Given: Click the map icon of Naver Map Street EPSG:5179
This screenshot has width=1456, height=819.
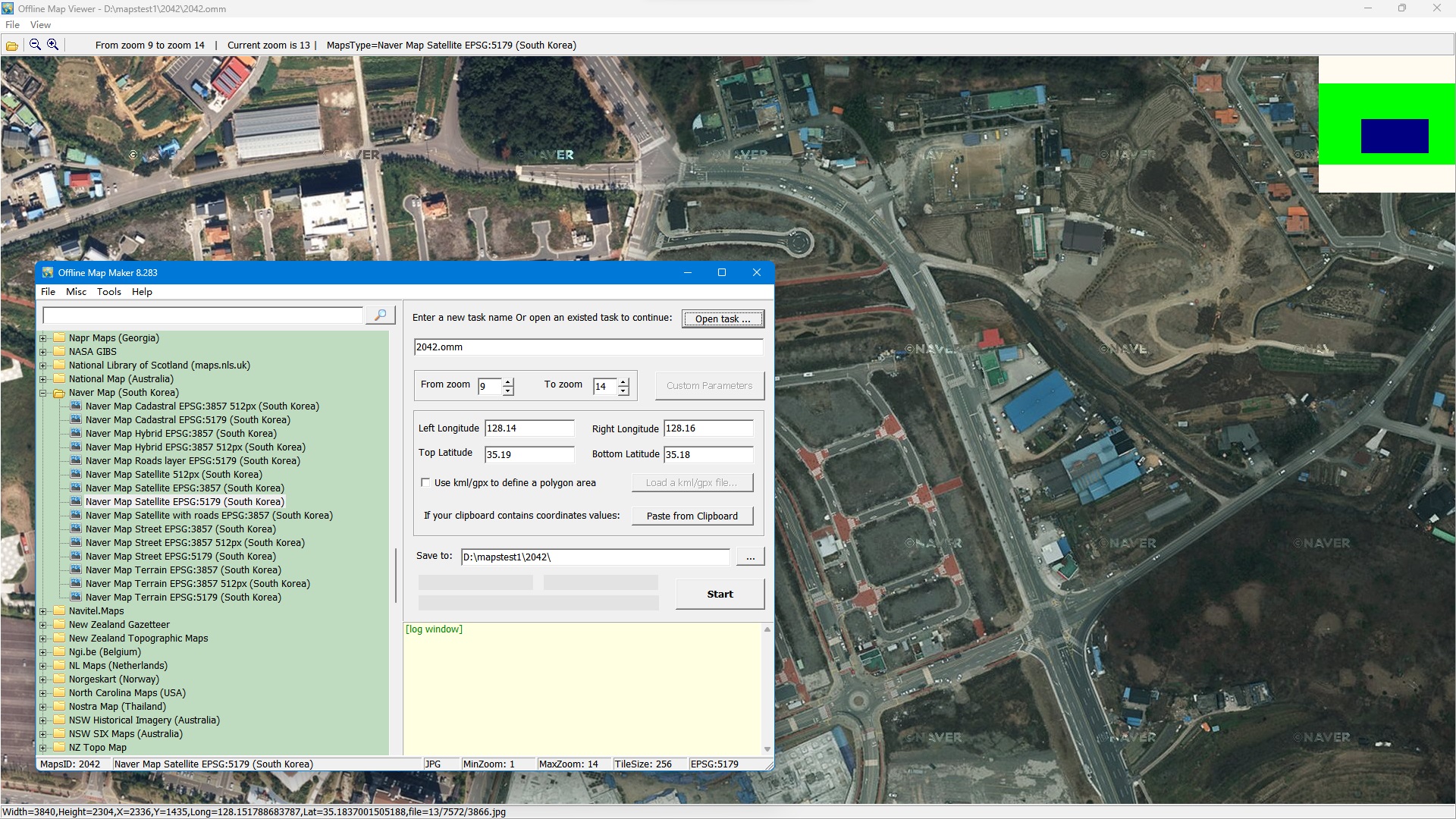Looking at the screenshot, I should (x=76, y=556).
